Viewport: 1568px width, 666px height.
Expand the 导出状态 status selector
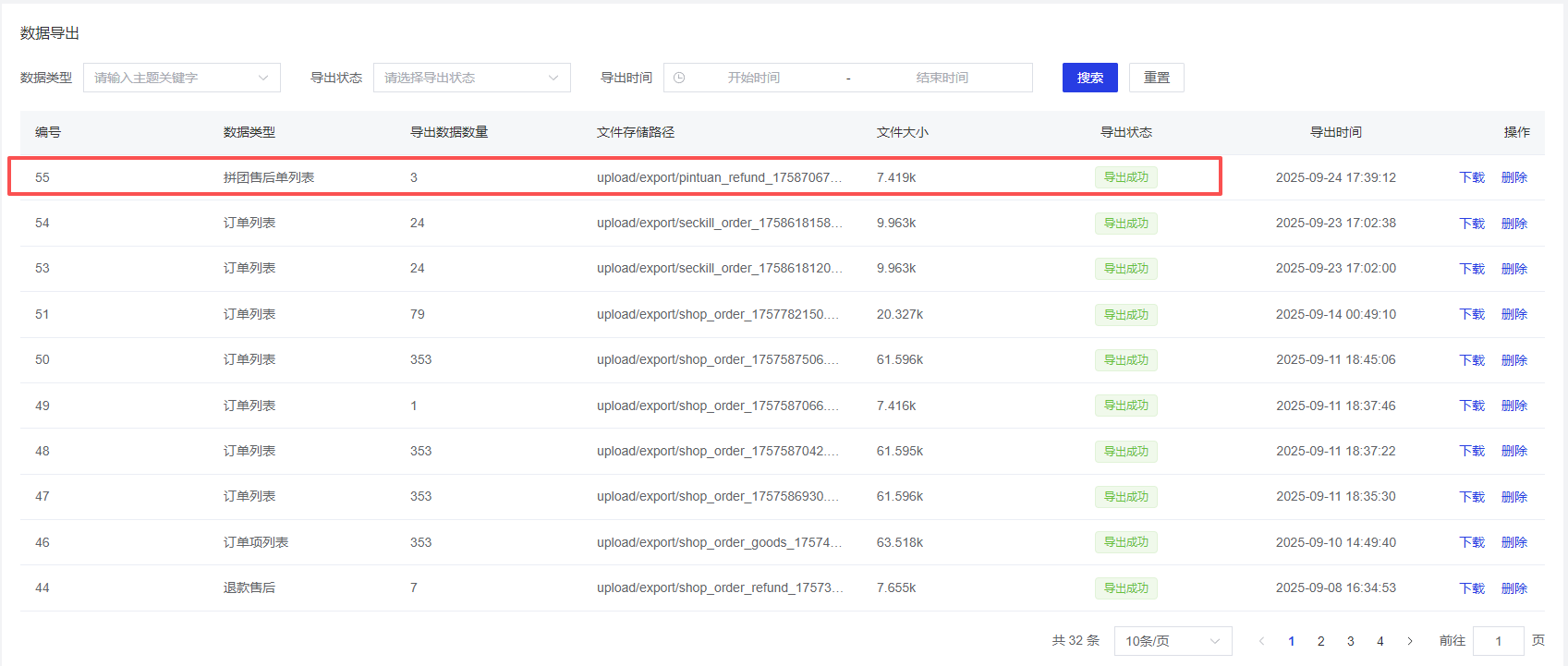[471, 78]
